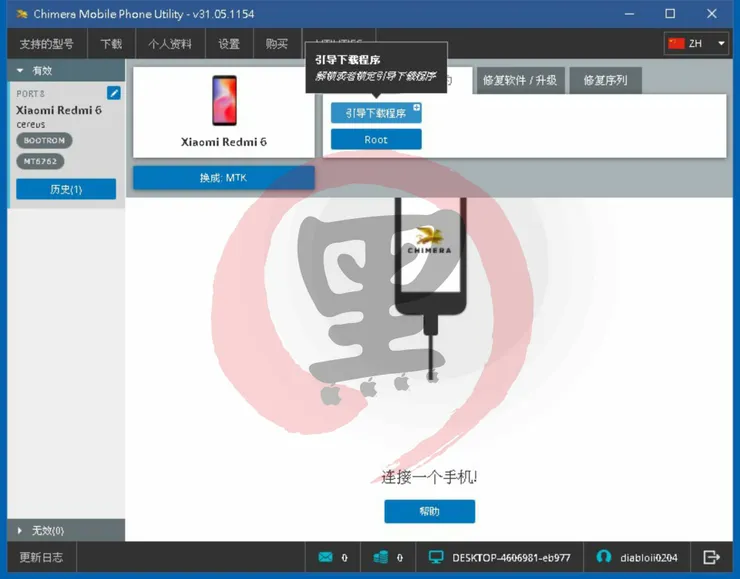Screen dimensions: 740x579
Task: Click the credits count 0 beside stack icon
Action: (400, 558)
